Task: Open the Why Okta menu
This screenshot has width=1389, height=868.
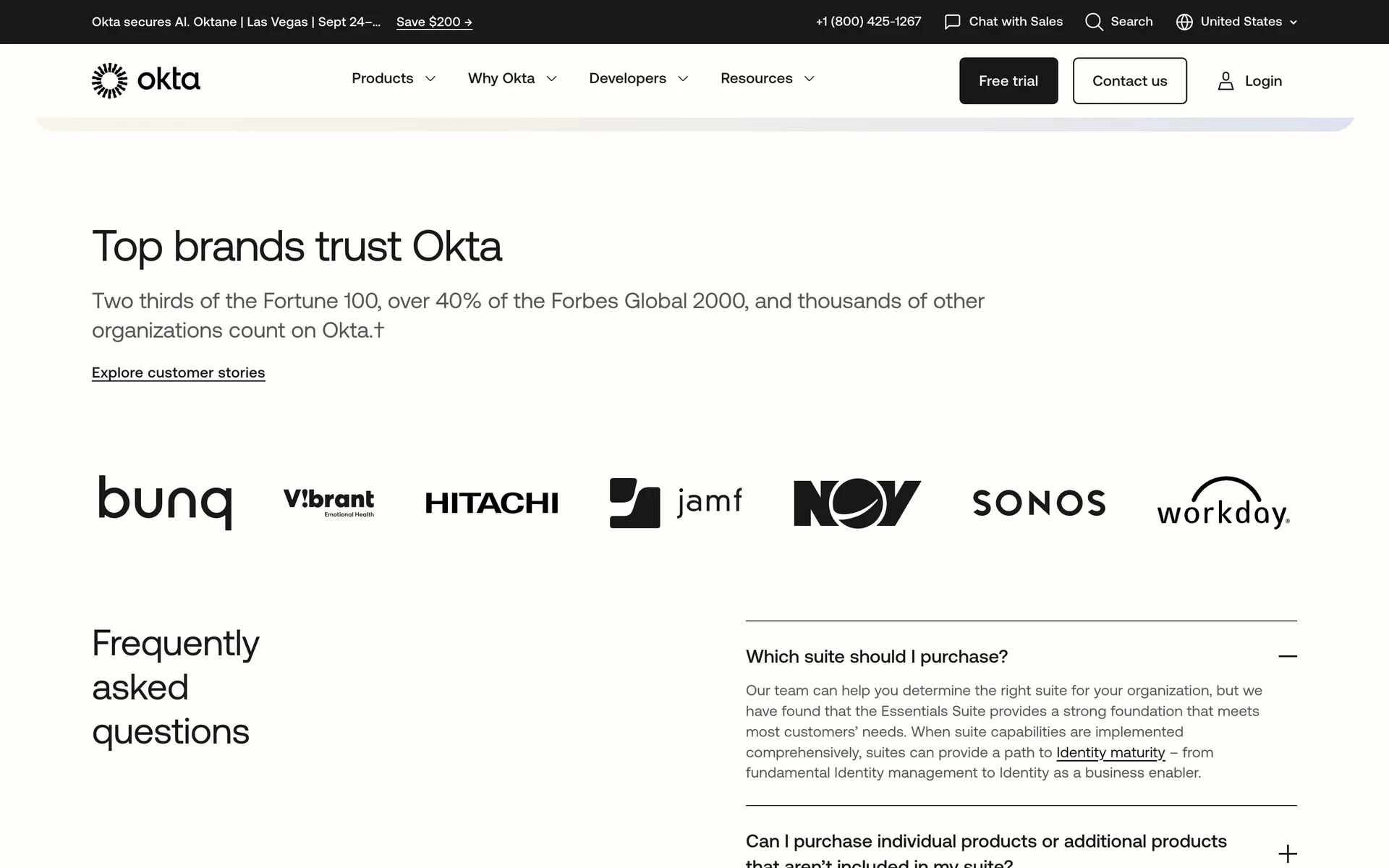Action: tap(512, 78)
